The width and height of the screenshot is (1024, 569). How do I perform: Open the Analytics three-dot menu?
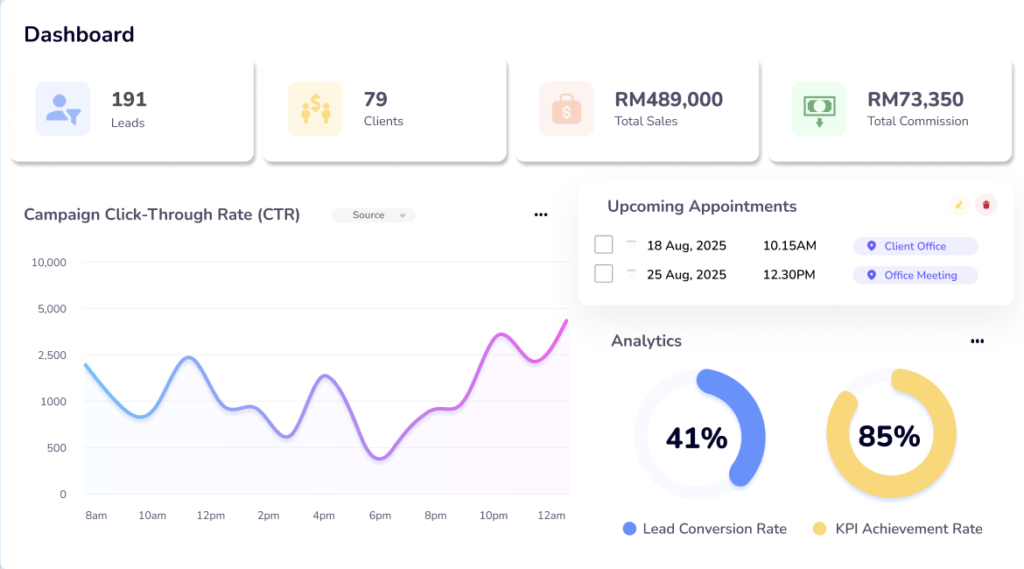(977, 341)
